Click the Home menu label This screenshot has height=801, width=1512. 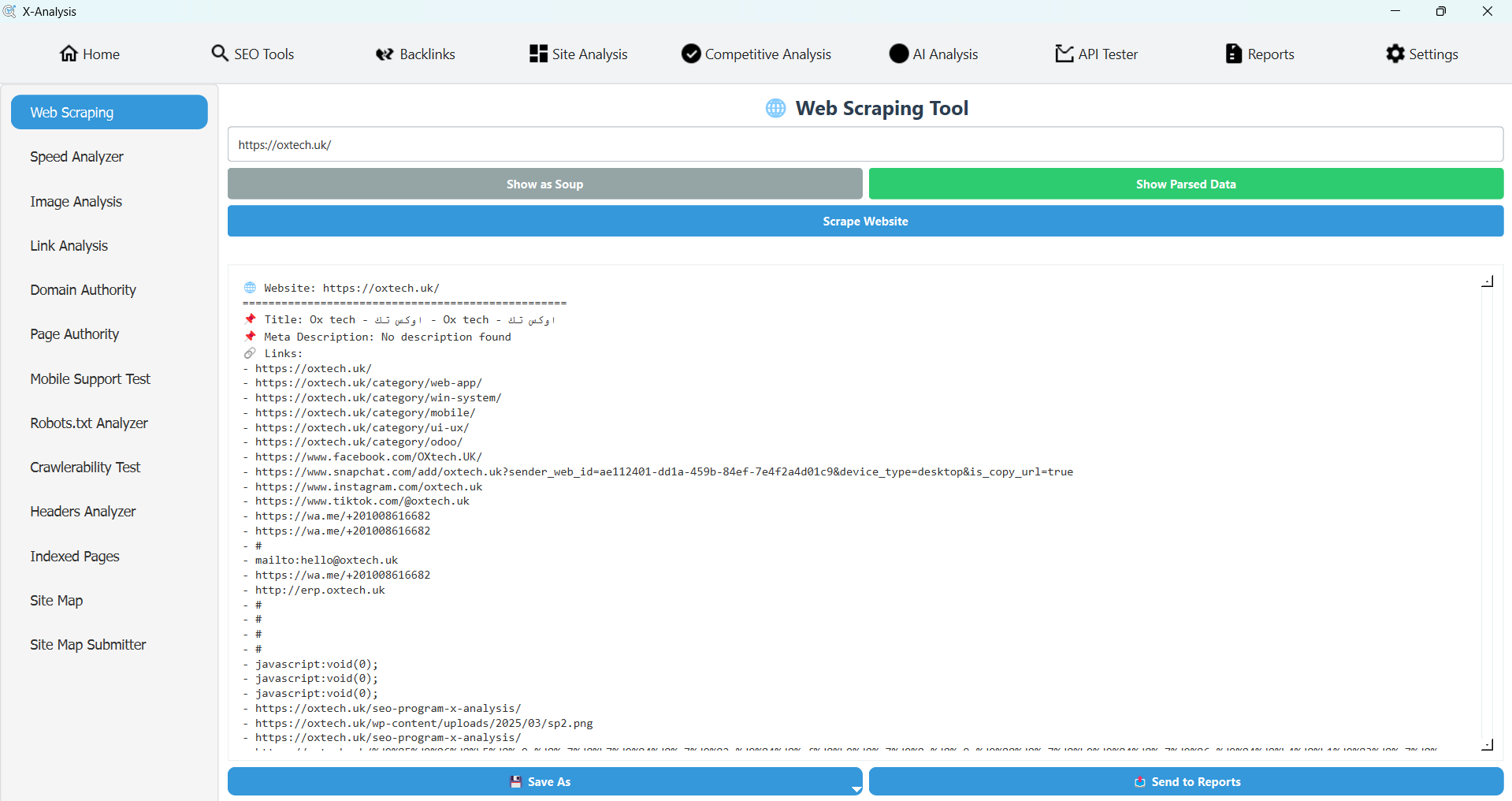(101, 54)
